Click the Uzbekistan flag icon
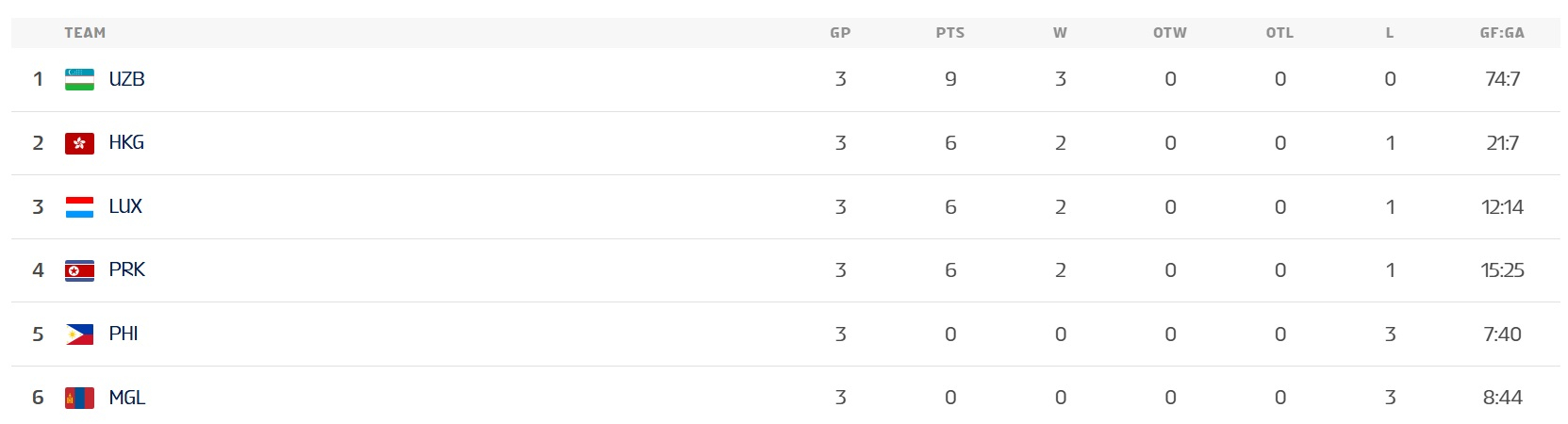The width and height of the screenshot is (1568, 424). [x=79, y=79]
